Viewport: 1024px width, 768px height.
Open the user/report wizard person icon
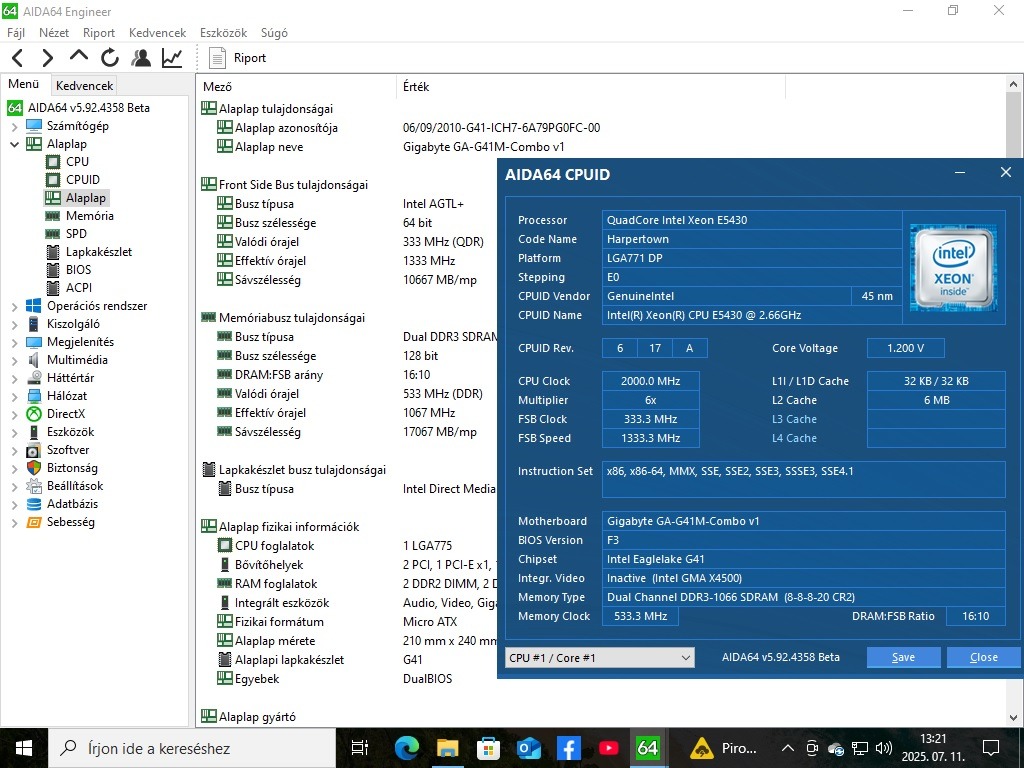click(140, 58)
